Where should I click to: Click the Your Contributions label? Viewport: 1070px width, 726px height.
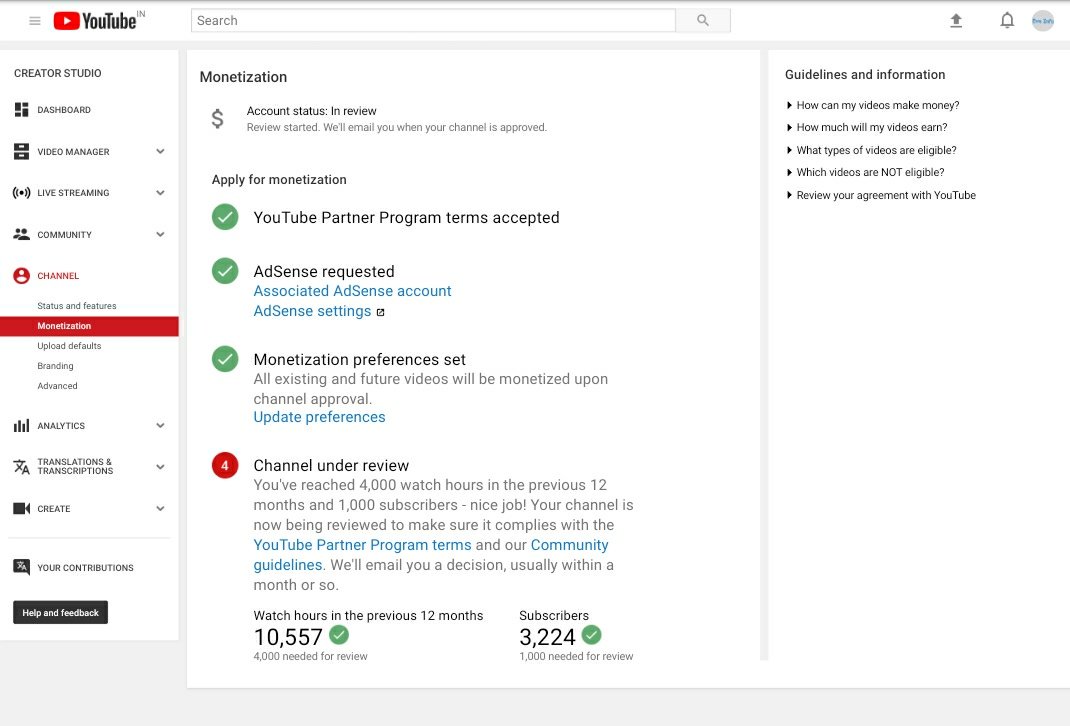(85, 568)
